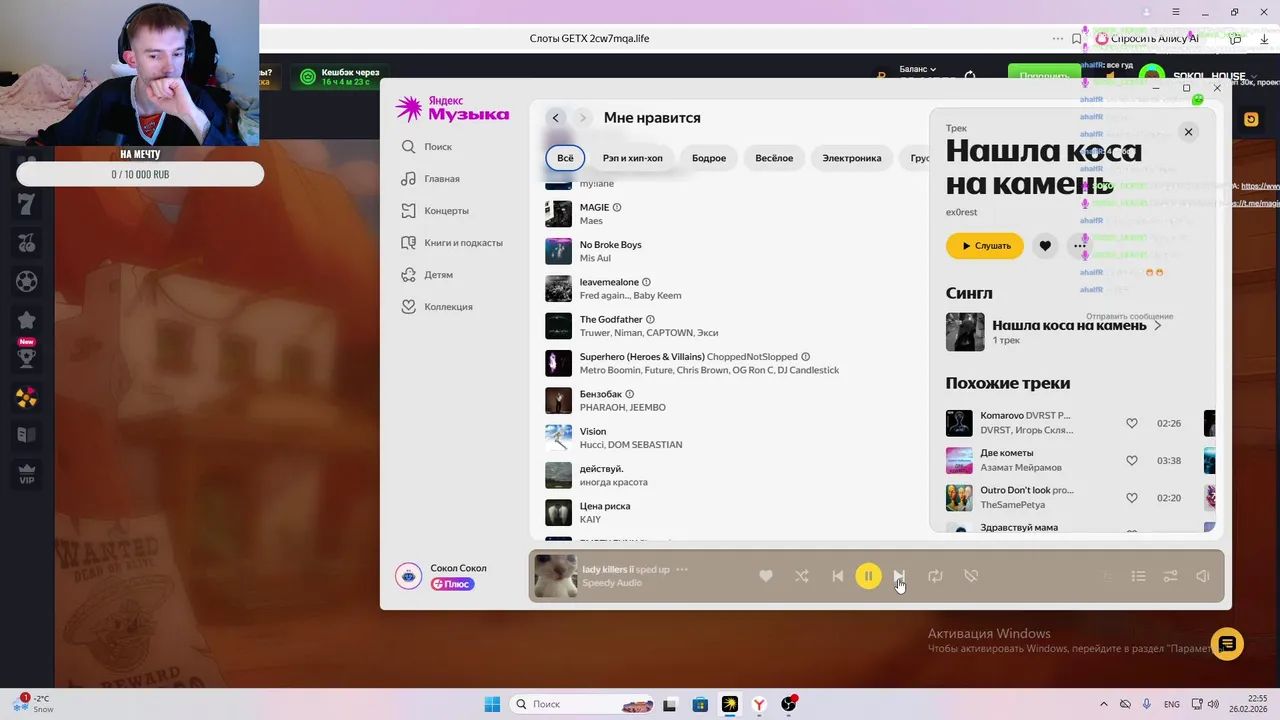Viewport: 1280px width, 720px height.
Task: Open the leavemealone track
Action: point(609,282)
